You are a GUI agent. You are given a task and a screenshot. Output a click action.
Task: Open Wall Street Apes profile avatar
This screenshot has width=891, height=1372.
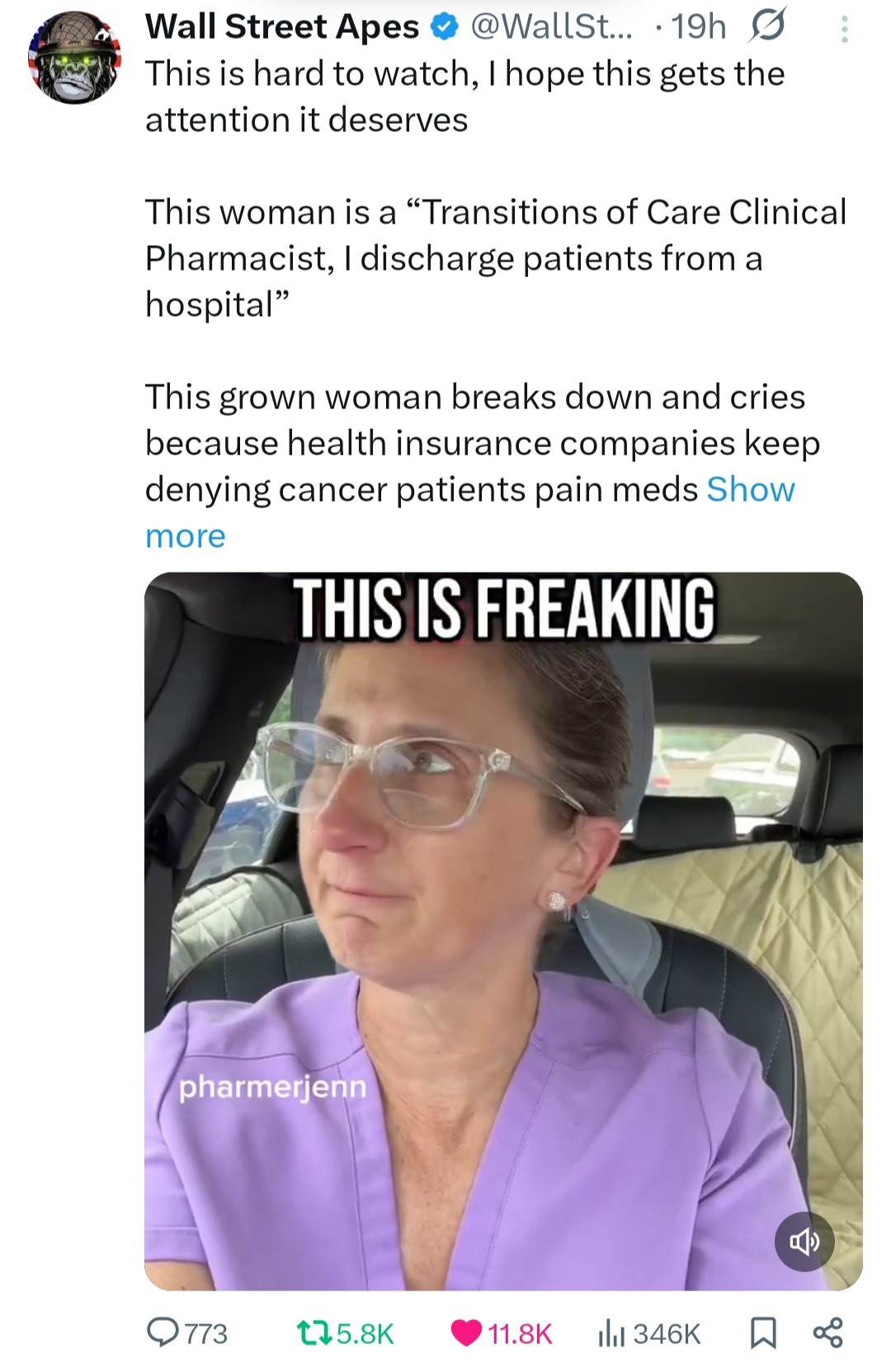tap(74, 58)
